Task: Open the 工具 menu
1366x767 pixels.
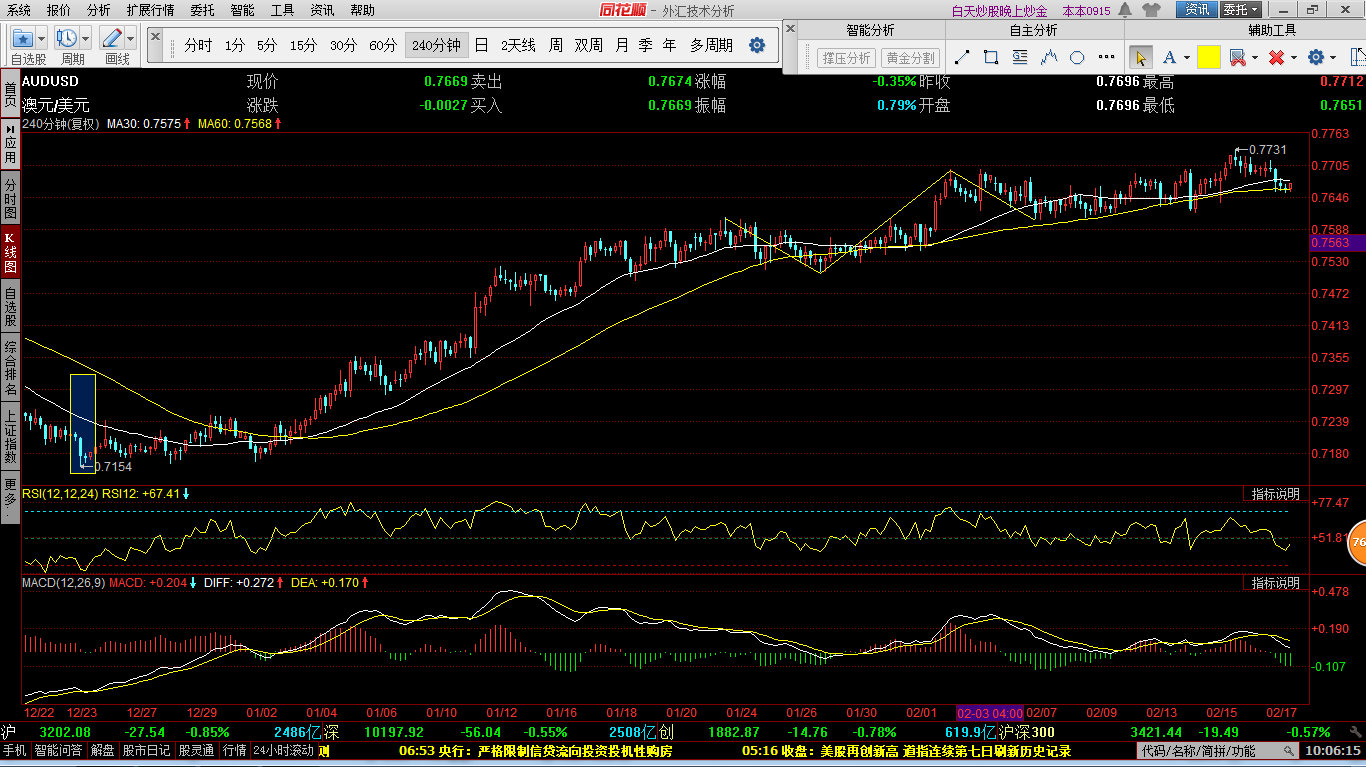Action: pos(282,10)
